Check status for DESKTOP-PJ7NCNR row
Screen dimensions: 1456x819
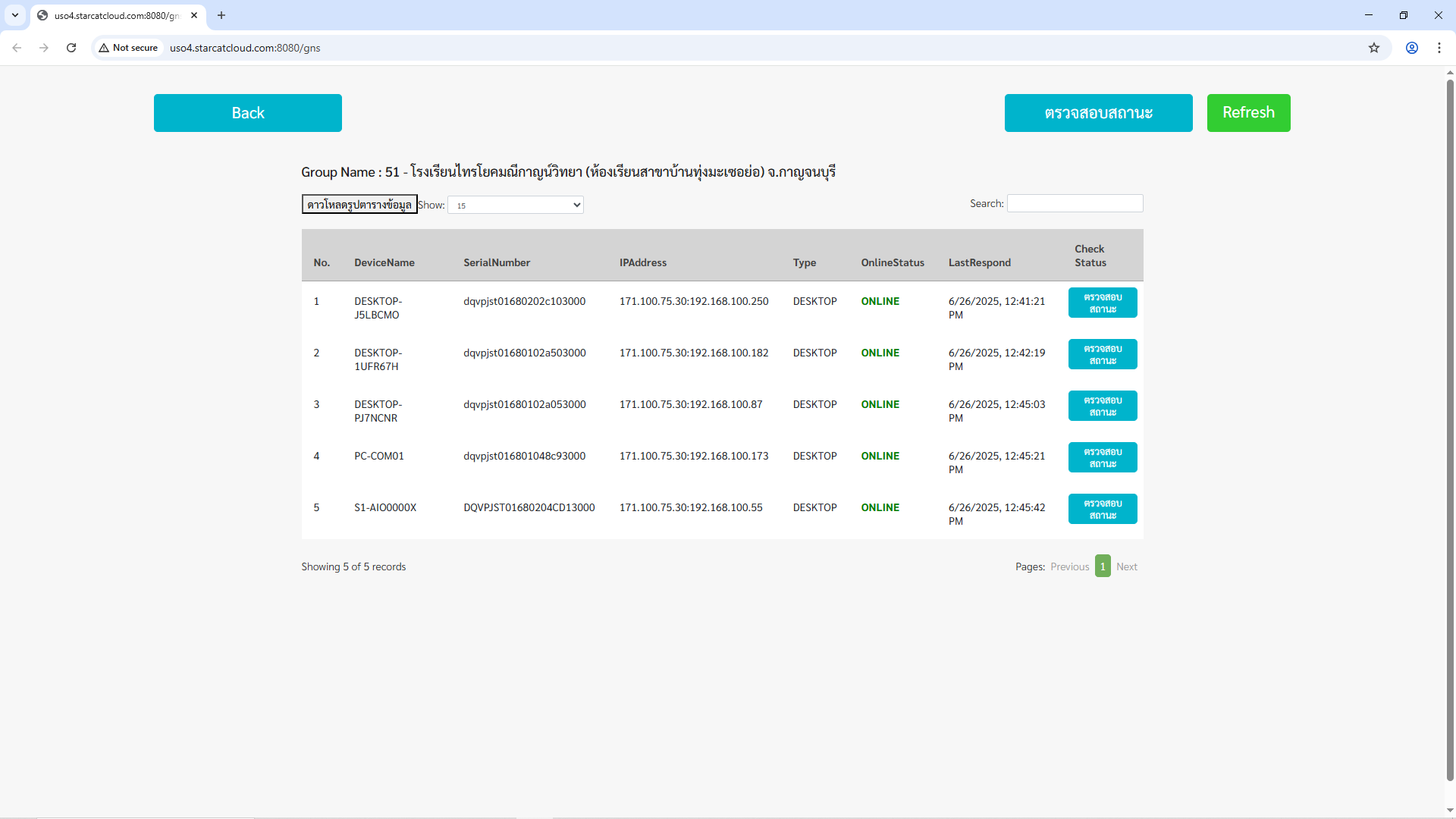click(x=1103, y=406)
